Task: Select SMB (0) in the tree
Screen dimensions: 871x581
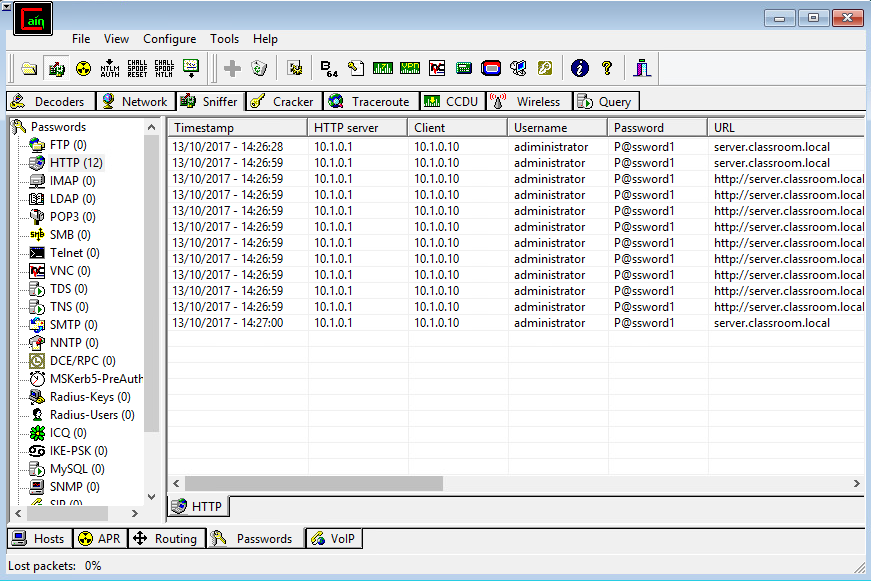Action: pos(70,235)
